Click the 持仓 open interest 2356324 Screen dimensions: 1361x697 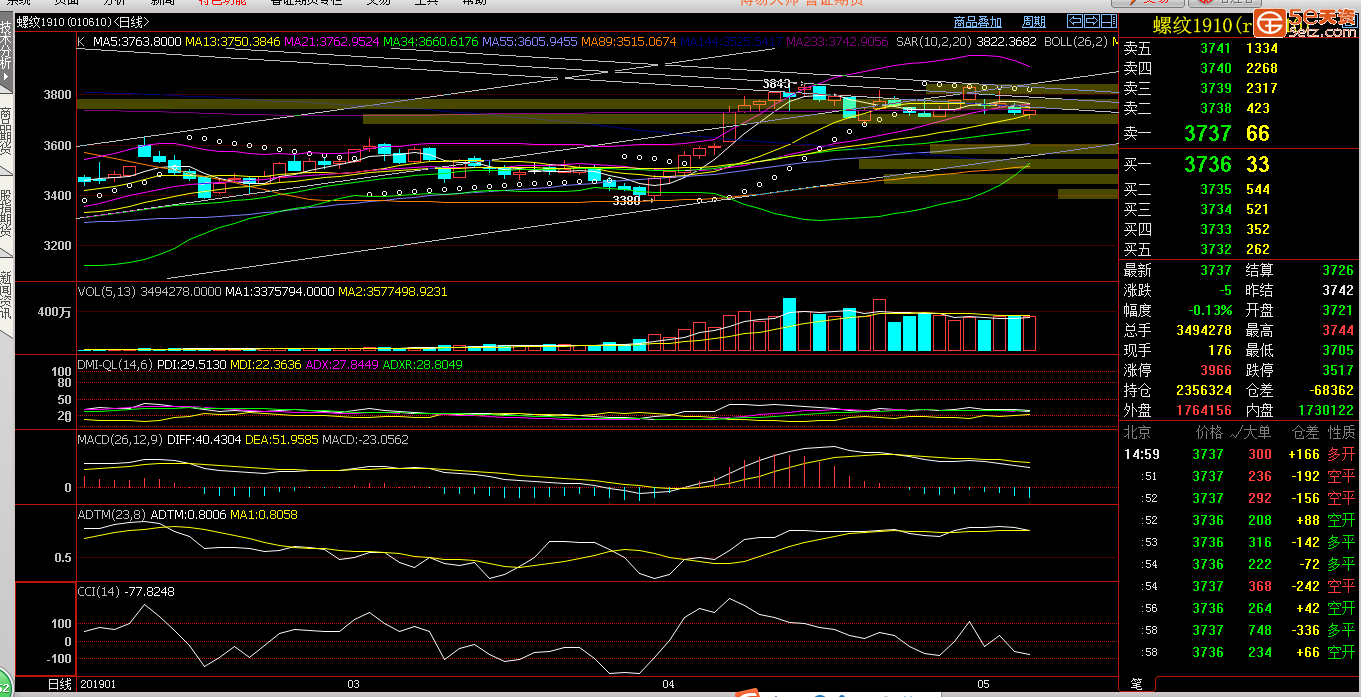pyautogui.click(x=1204, y=390)
